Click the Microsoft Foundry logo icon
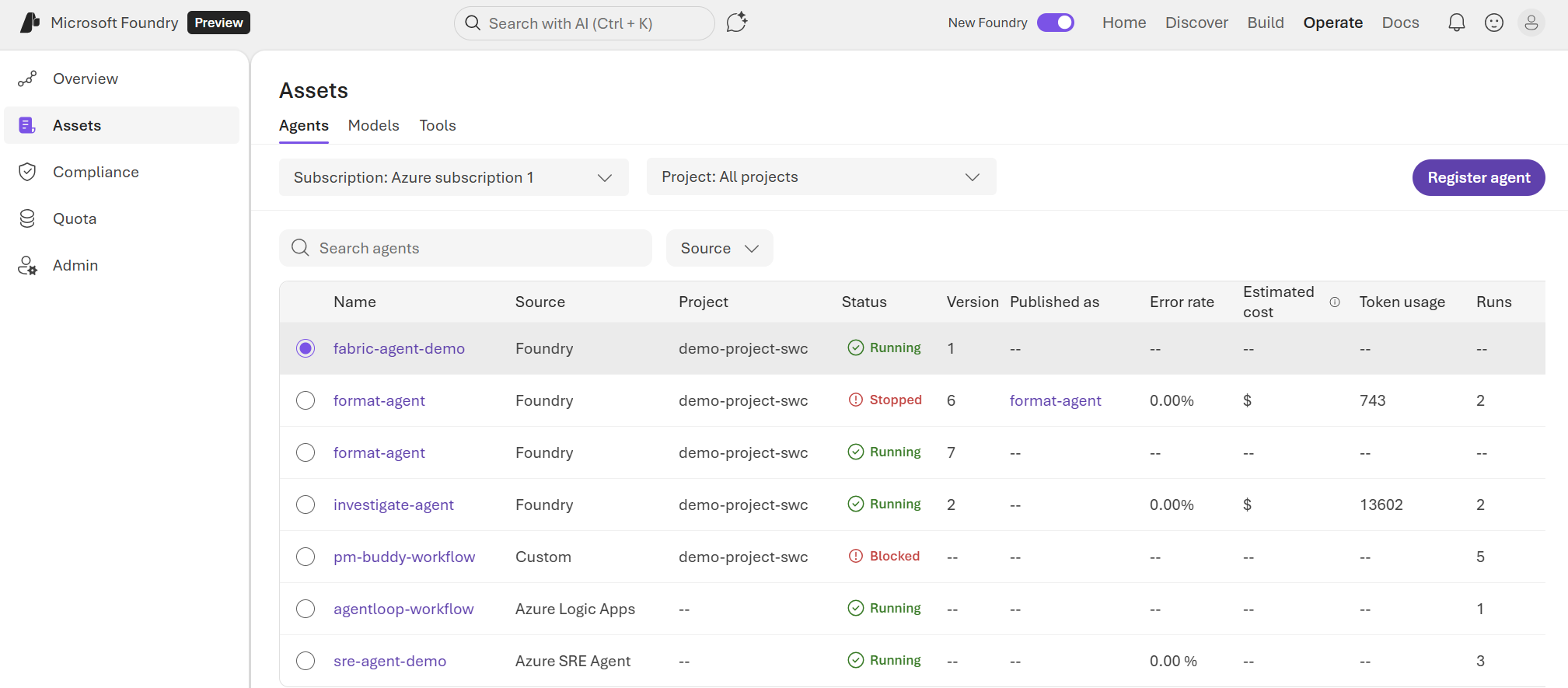Image resolution: width=1568 pixels, height=688 pixels. click(30, 23)
